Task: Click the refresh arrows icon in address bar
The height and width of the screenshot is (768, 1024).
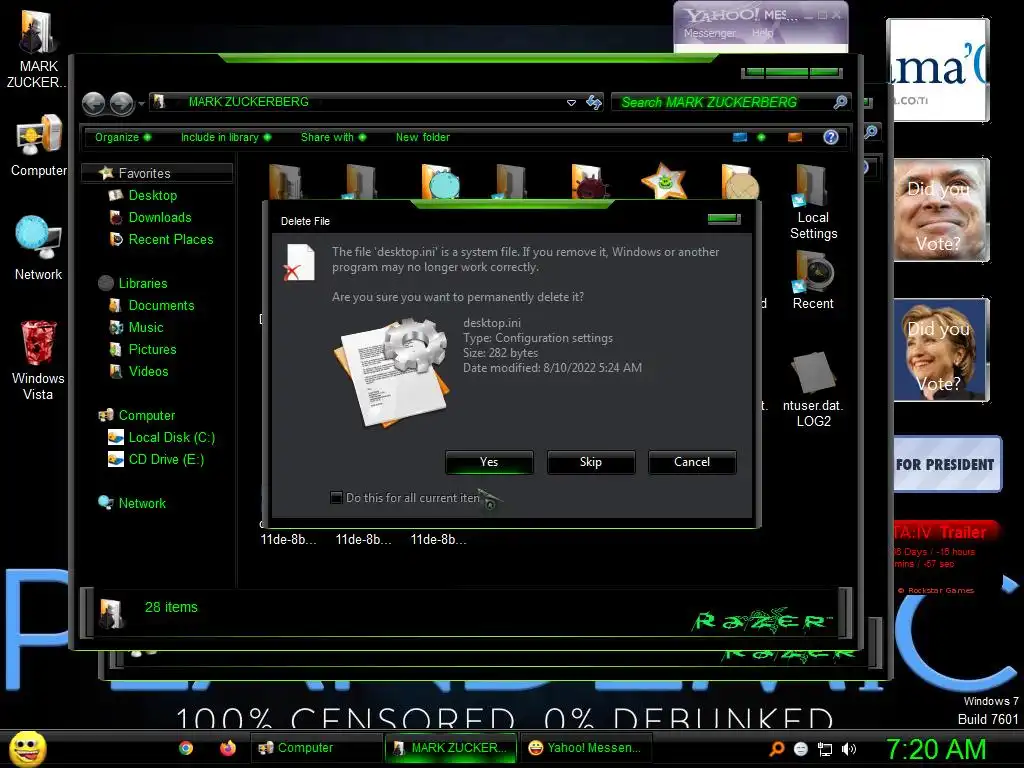Action: [x=594, y=103]
